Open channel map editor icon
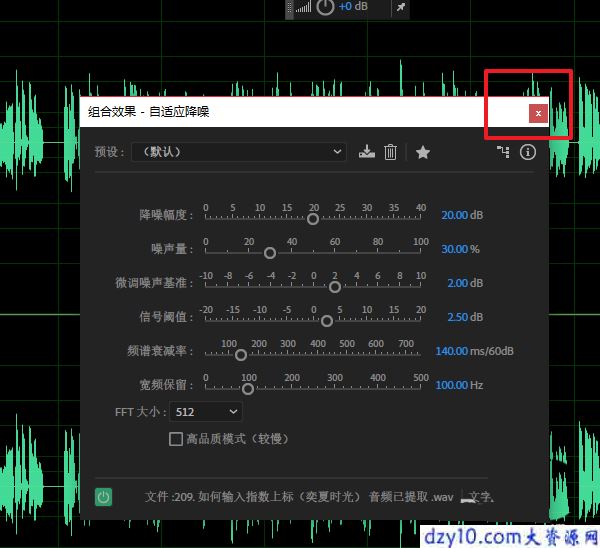The image size is (600, 548). (x=503, y=152)
